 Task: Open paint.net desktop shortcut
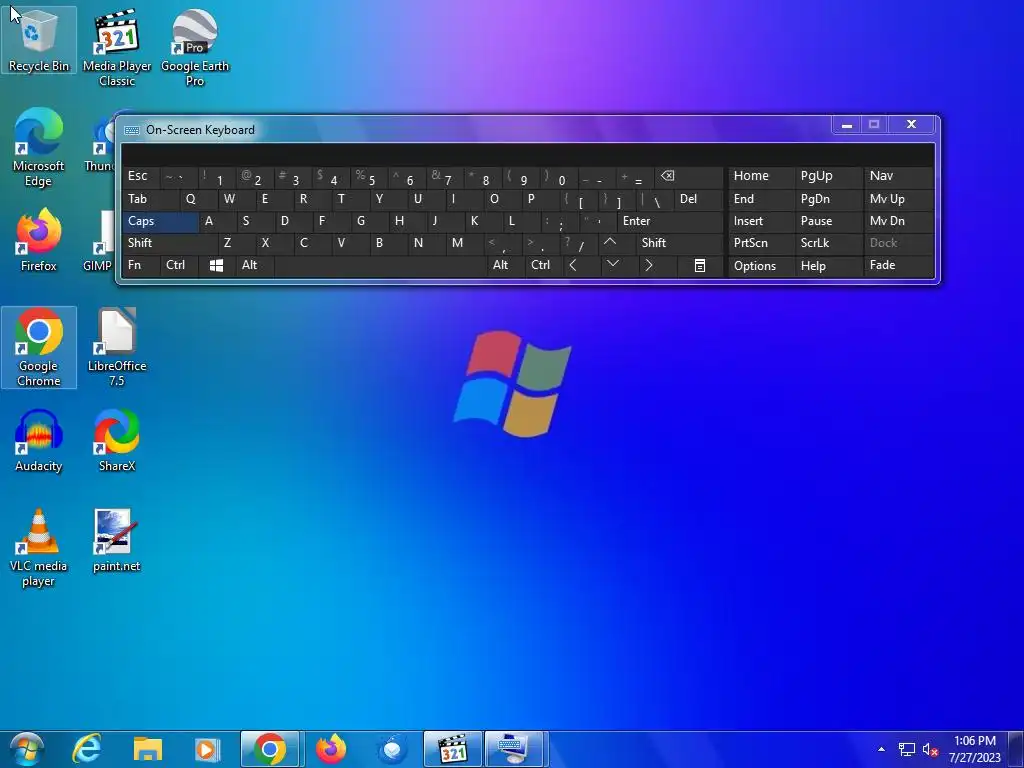click(x=117, y=541)
